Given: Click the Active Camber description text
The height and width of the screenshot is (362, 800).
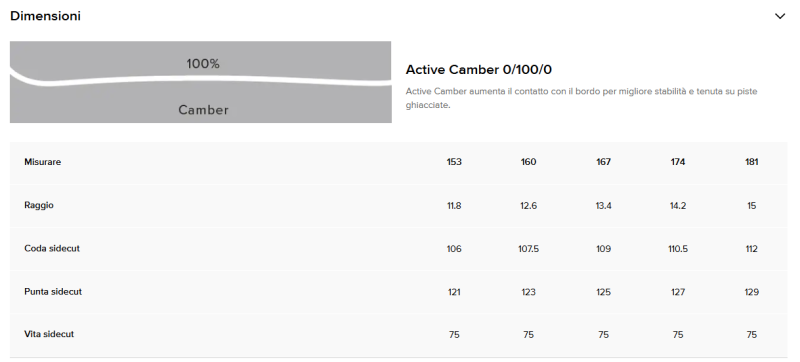Looking at the screenshot, I should pos(581,98).
